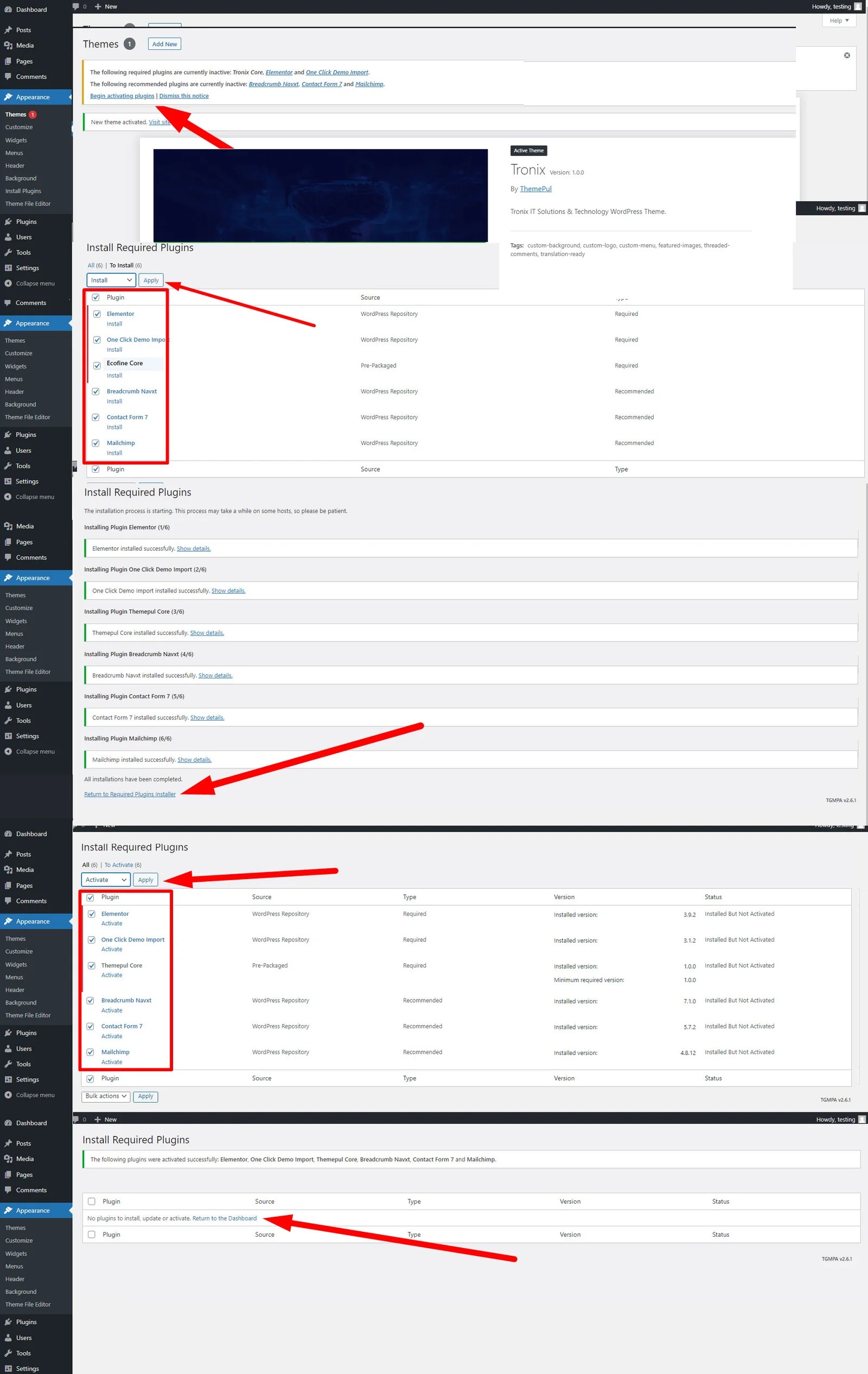The width and height of the screenshot is (868, 1374).
Task: Click the user avatar above the Help button
Action: point(858,7)
